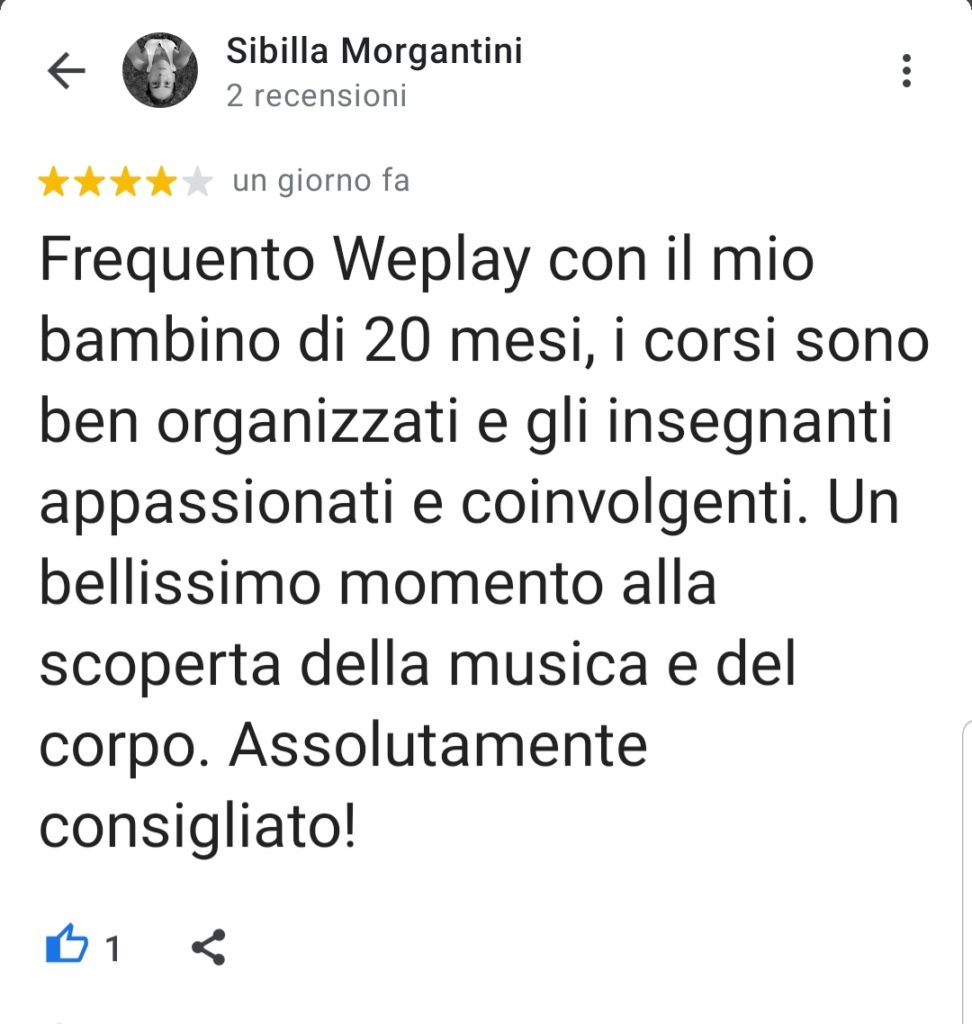Image resolution: width=972 pixels, height=1024 pixels.
Task: Click the like count number 1
Action: click(112, 948)
